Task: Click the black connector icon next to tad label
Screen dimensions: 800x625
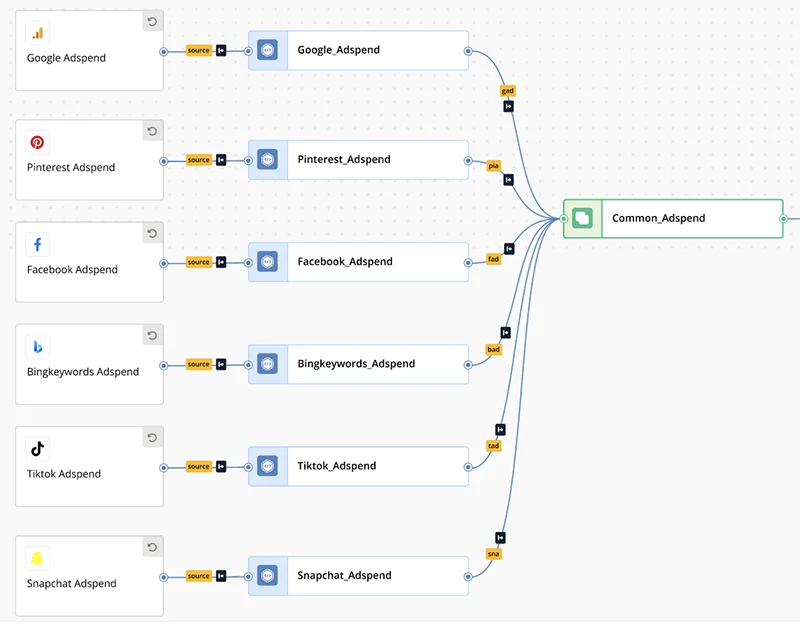Action: pyautogui.click(x=501, y=430)
